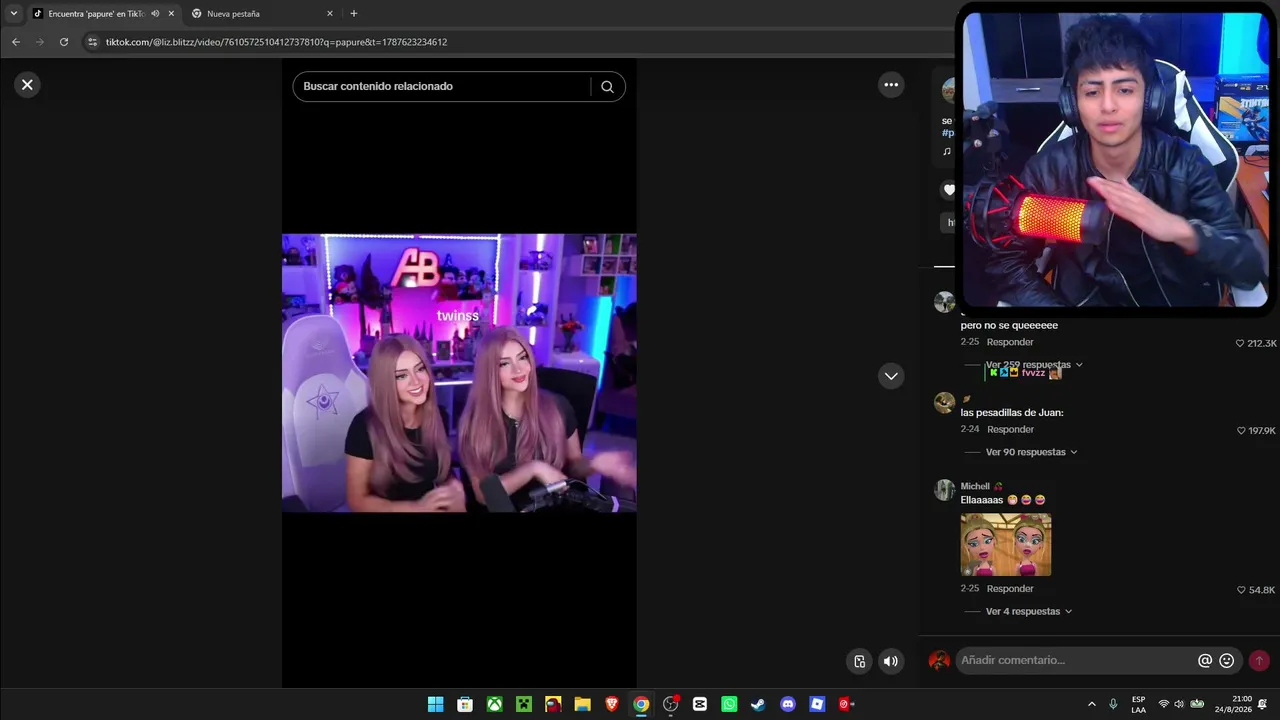
Task: Go to the next video arrow
Action: (x=891, y=376)
